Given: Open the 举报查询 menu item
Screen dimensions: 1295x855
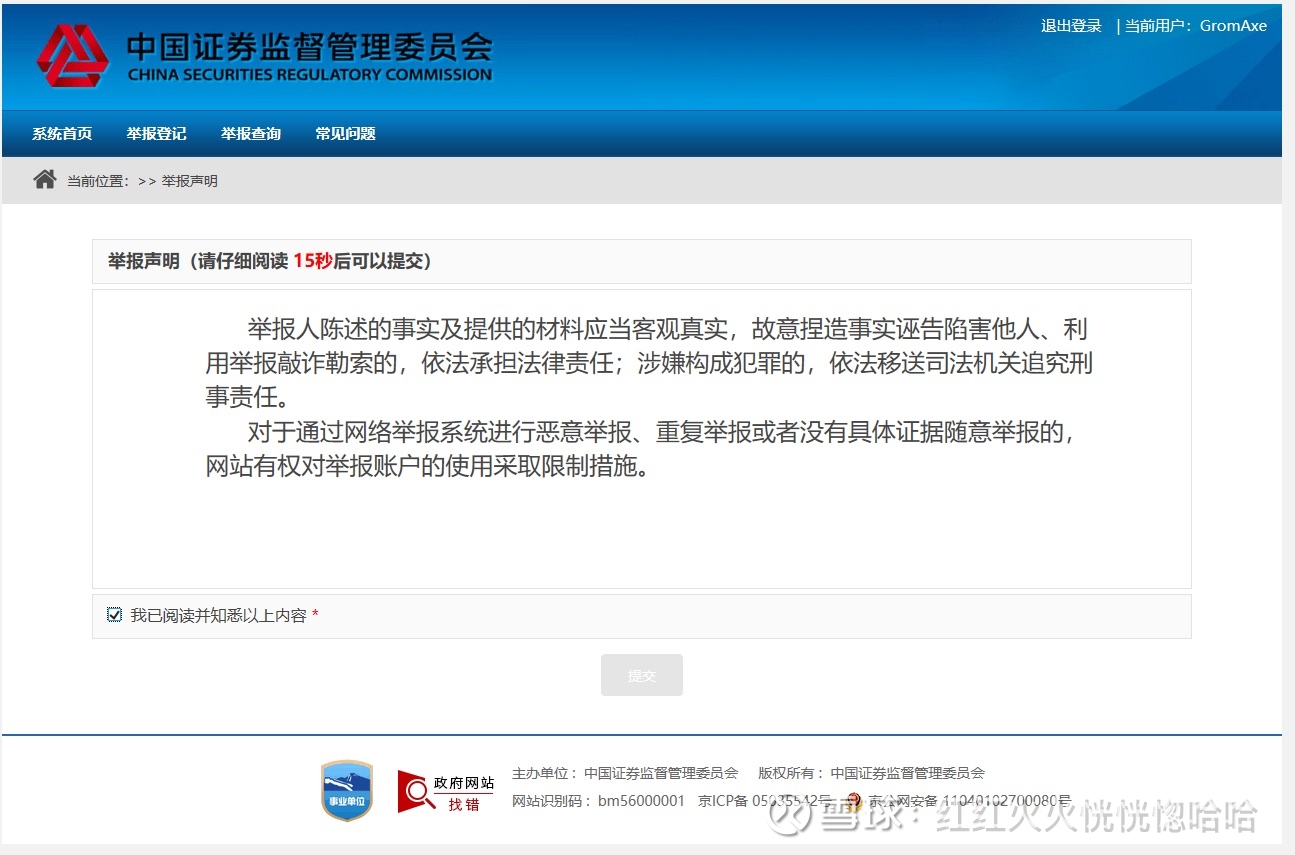Looking at the screenshot, I should click(250, 133).
